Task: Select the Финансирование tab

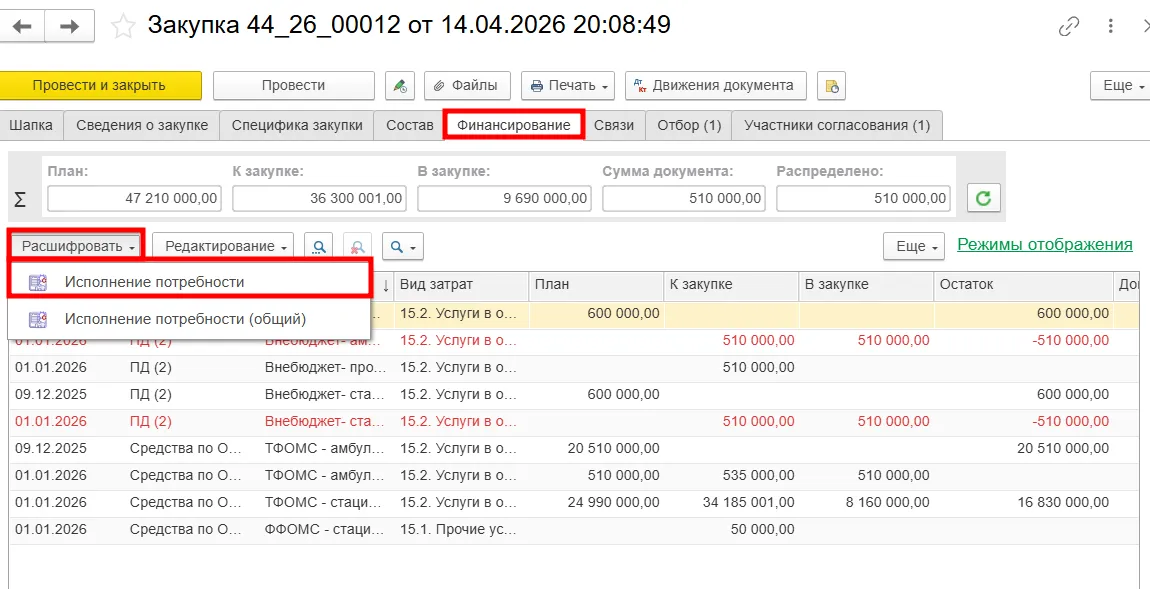Action: point(513,125)
